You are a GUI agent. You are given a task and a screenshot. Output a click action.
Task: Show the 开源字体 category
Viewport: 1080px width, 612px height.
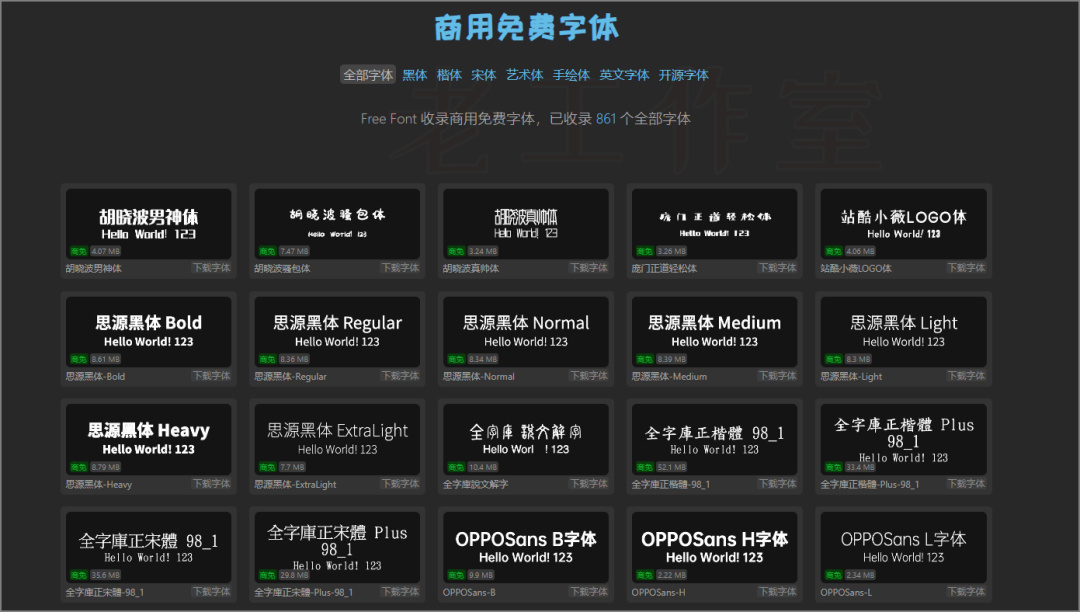pyautogui.click(x=683, y=75)
